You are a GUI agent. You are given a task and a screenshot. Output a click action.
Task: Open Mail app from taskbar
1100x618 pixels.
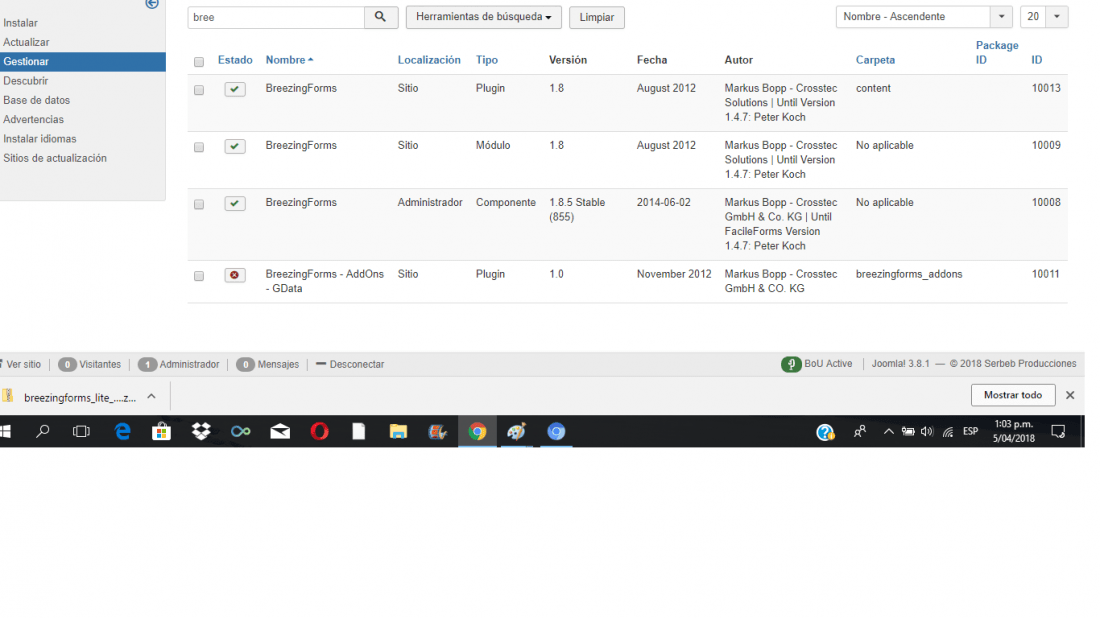click(x=280, y=431)
